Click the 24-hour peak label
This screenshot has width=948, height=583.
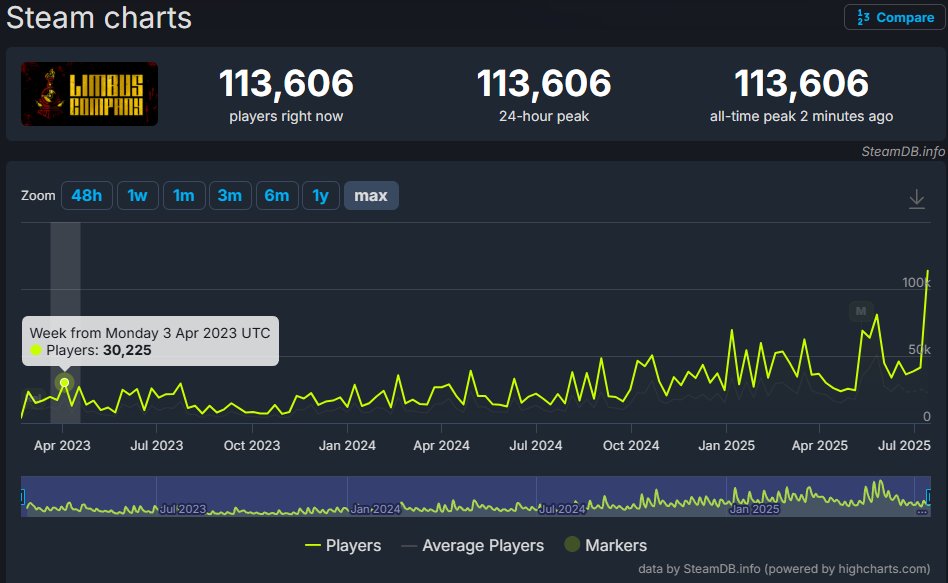pyautogui.click(x=544, y=116)
